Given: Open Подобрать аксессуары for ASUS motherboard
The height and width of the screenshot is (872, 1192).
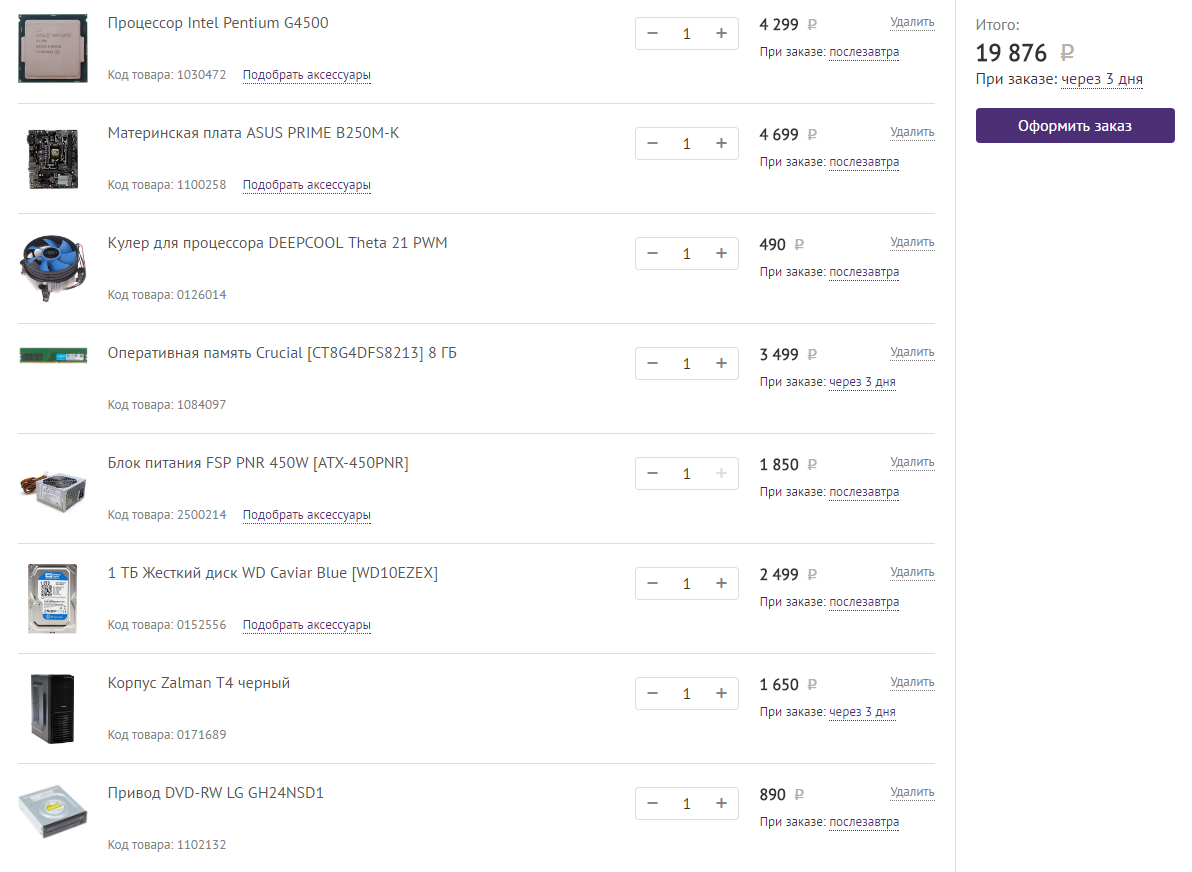Looking at the screenshot, I should coord(306,185).
